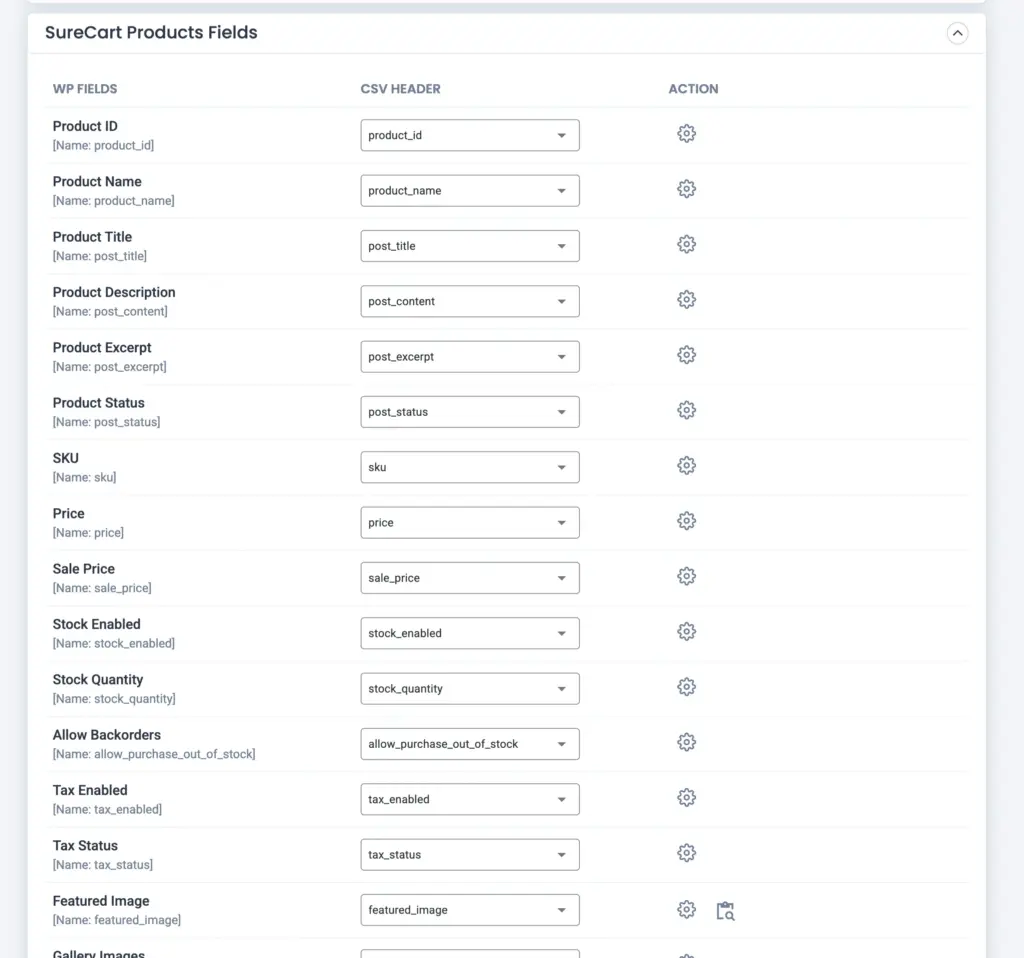The image size is (1024, 958).
Task: Open settings gear for Product ID mapping
Action: (x=686, y=133)
